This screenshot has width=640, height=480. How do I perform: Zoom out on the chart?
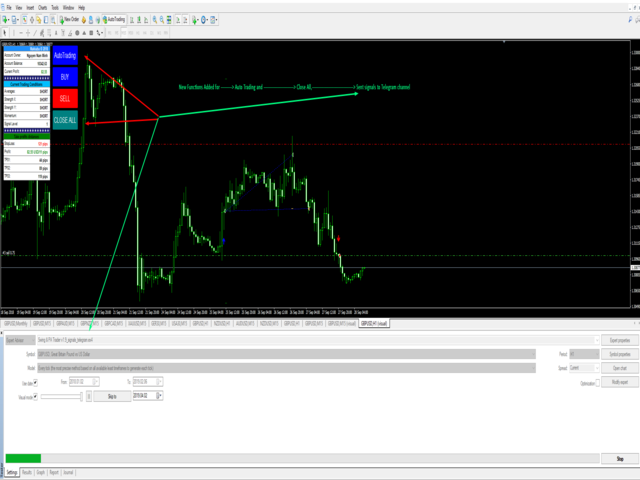pos(162,20)
